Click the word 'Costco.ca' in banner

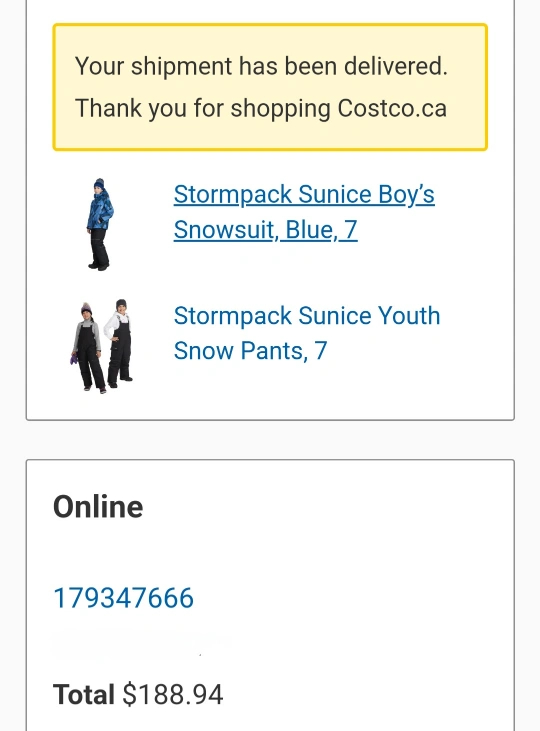(x=392, y=108)
